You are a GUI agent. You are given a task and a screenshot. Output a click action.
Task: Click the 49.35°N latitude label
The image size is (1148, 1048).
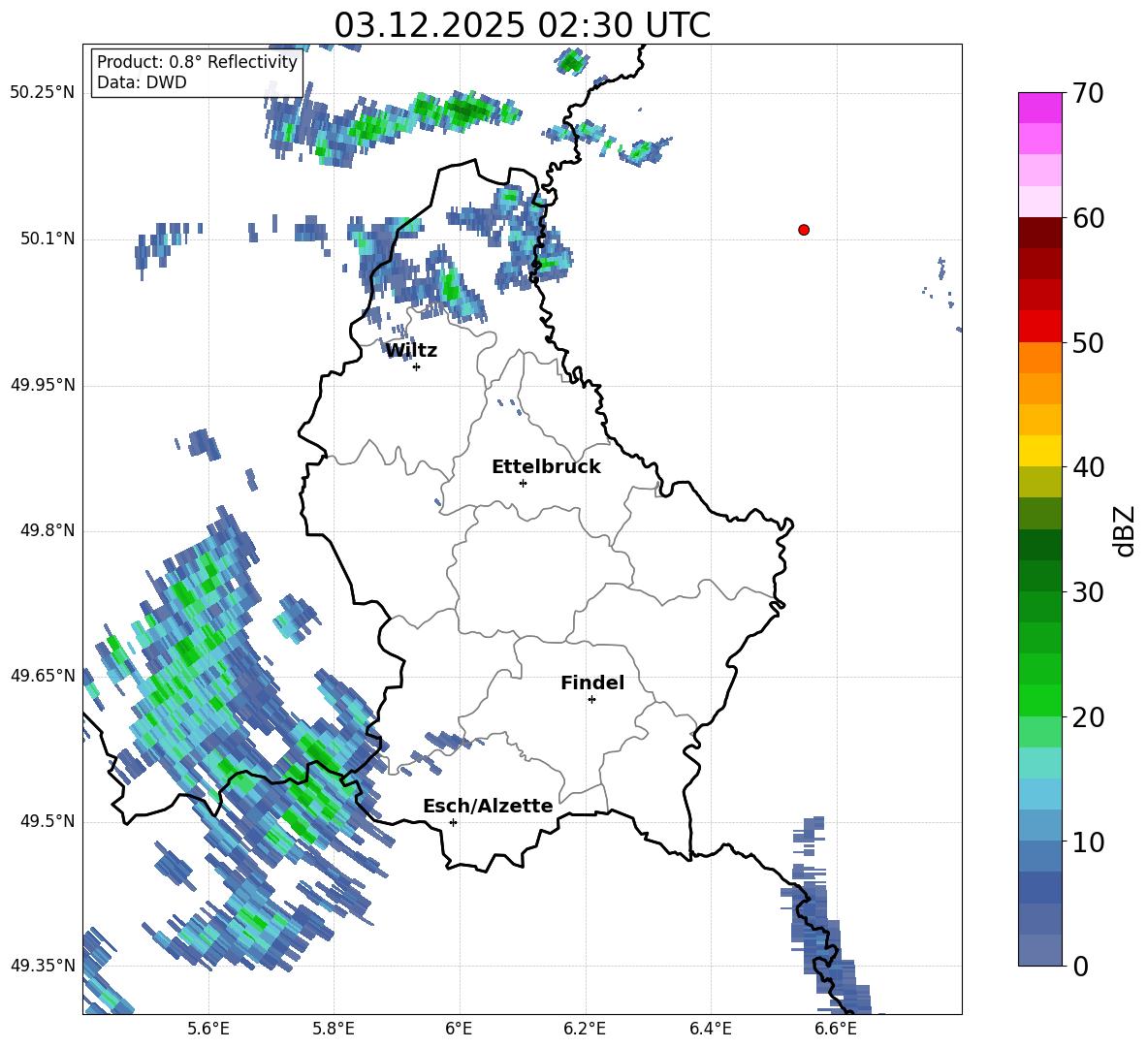(x=43, y=966)
